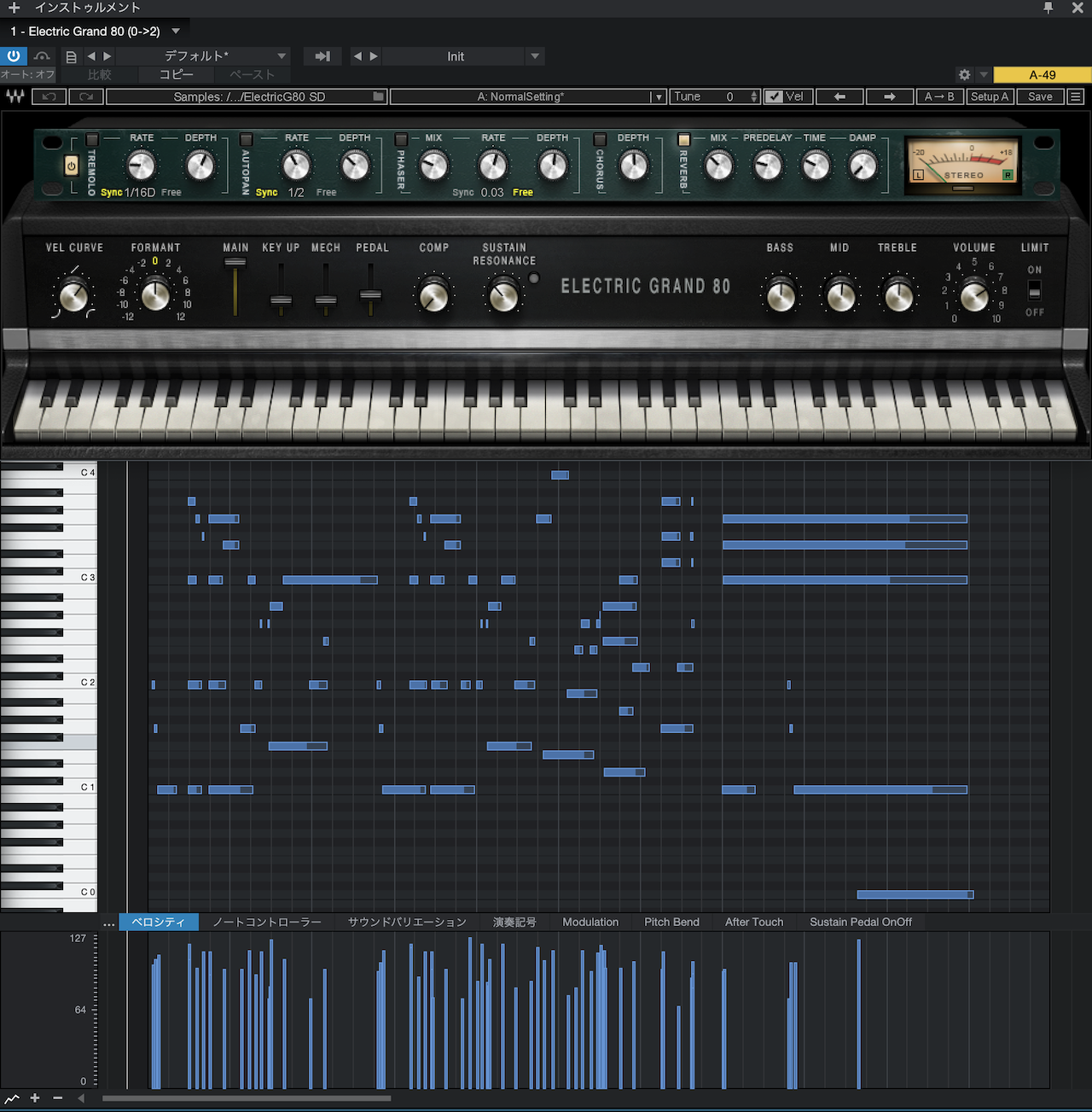
Task: Click the Formant knob
Action: coord(155,295)
